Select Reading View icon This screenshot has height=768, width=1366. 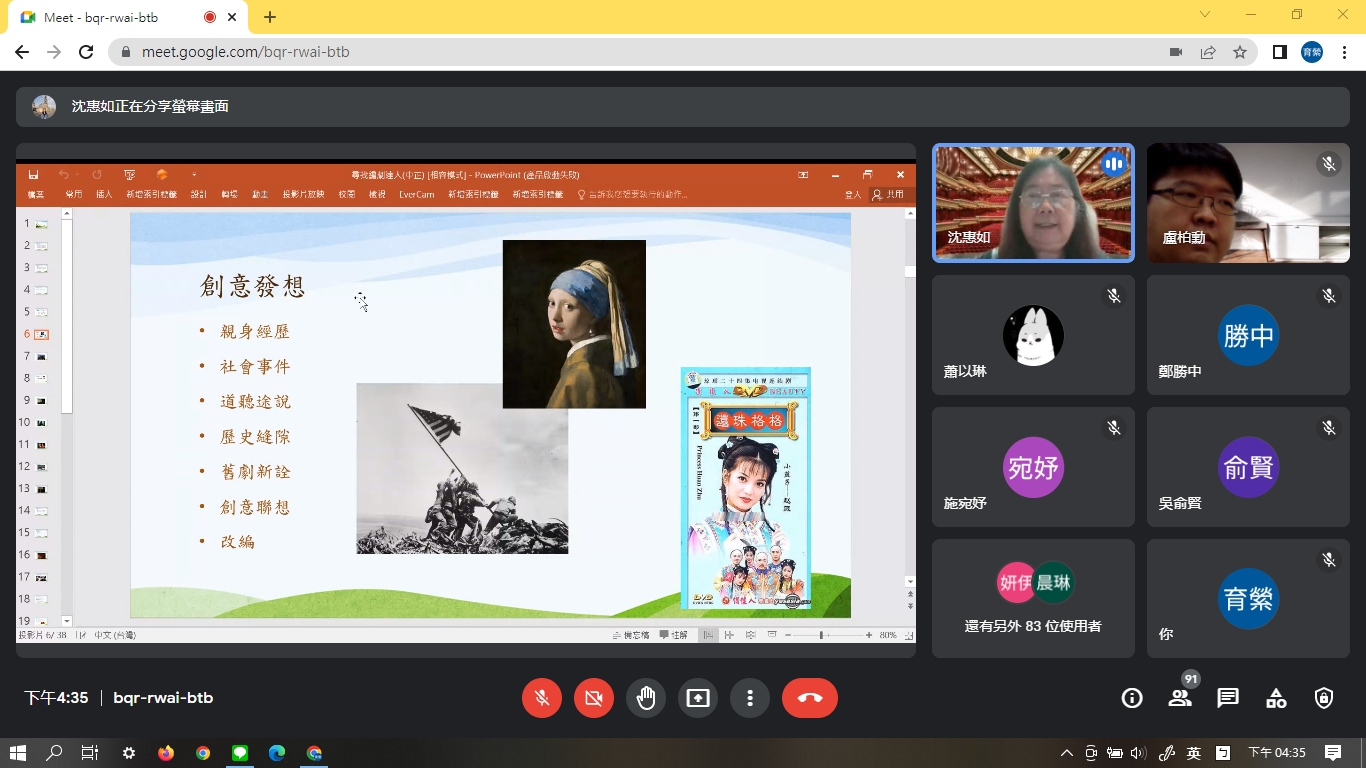pyautogui.click(x=750, y=635)
